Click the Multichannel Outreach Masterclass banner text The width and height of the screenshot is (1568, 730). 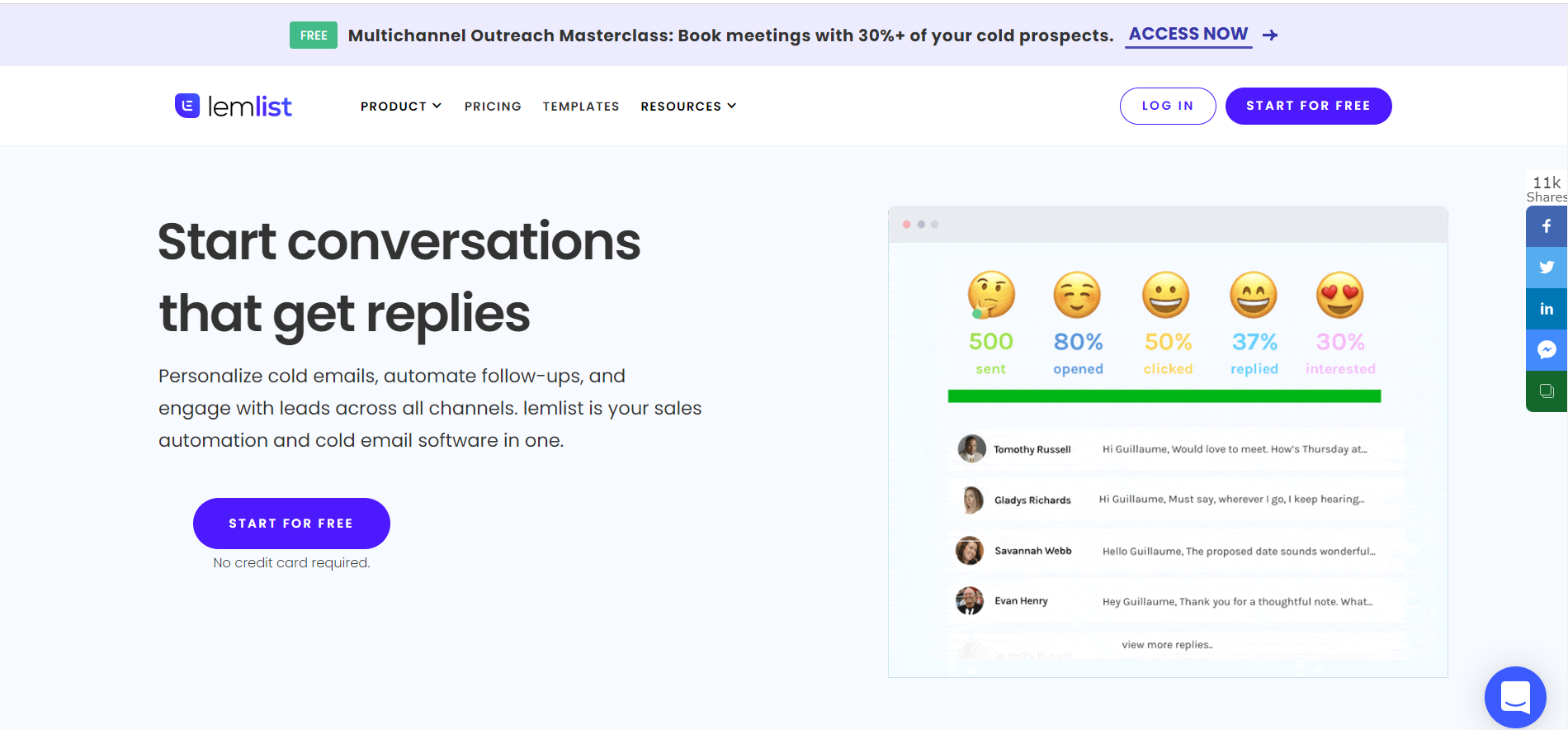coord(730,36)
